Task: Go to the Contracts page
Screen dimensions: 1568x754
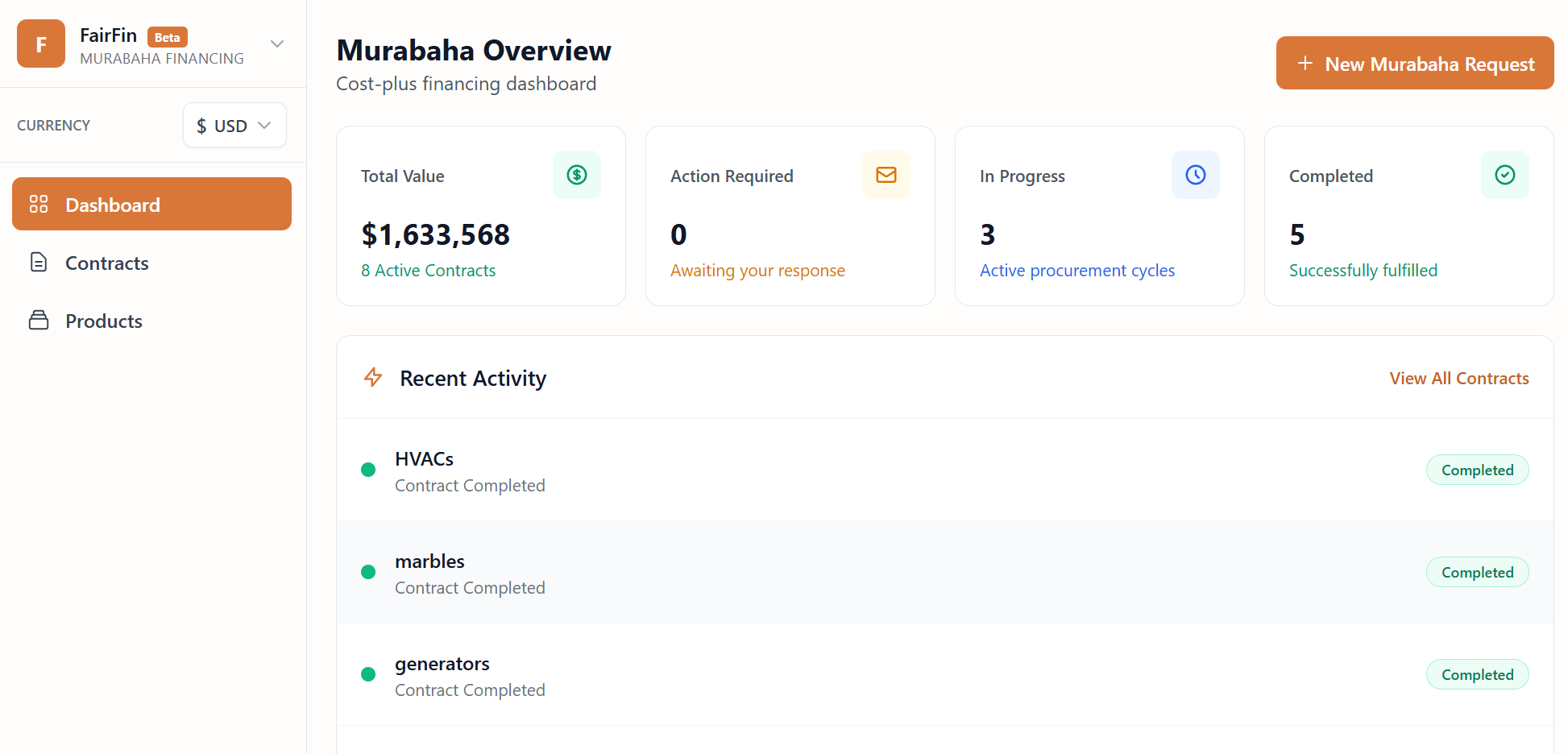Action: click(107, 263)
